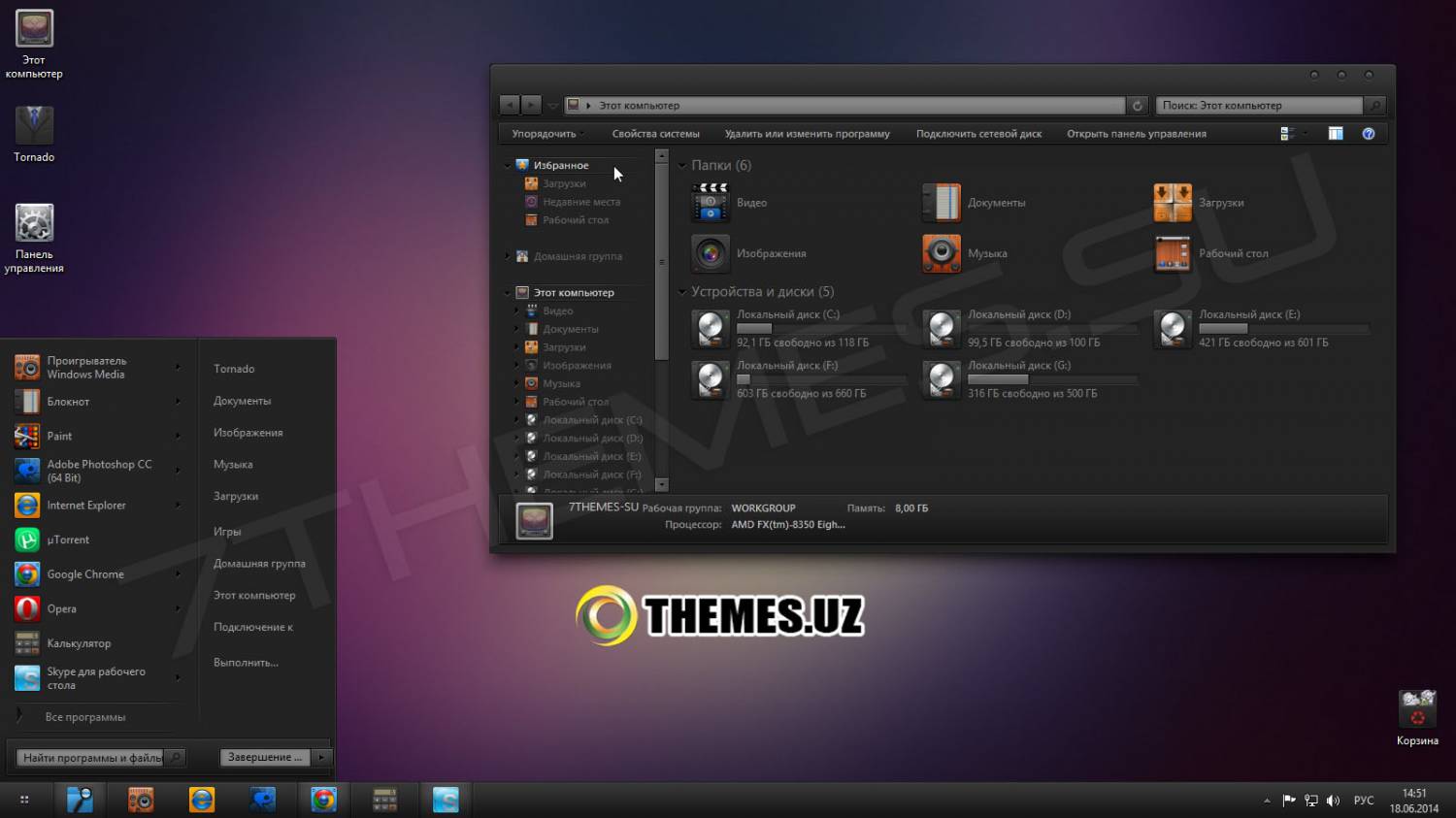1456x818 pixels.
Task: Open the Organize dropdown menu
Action: (545, 134)
